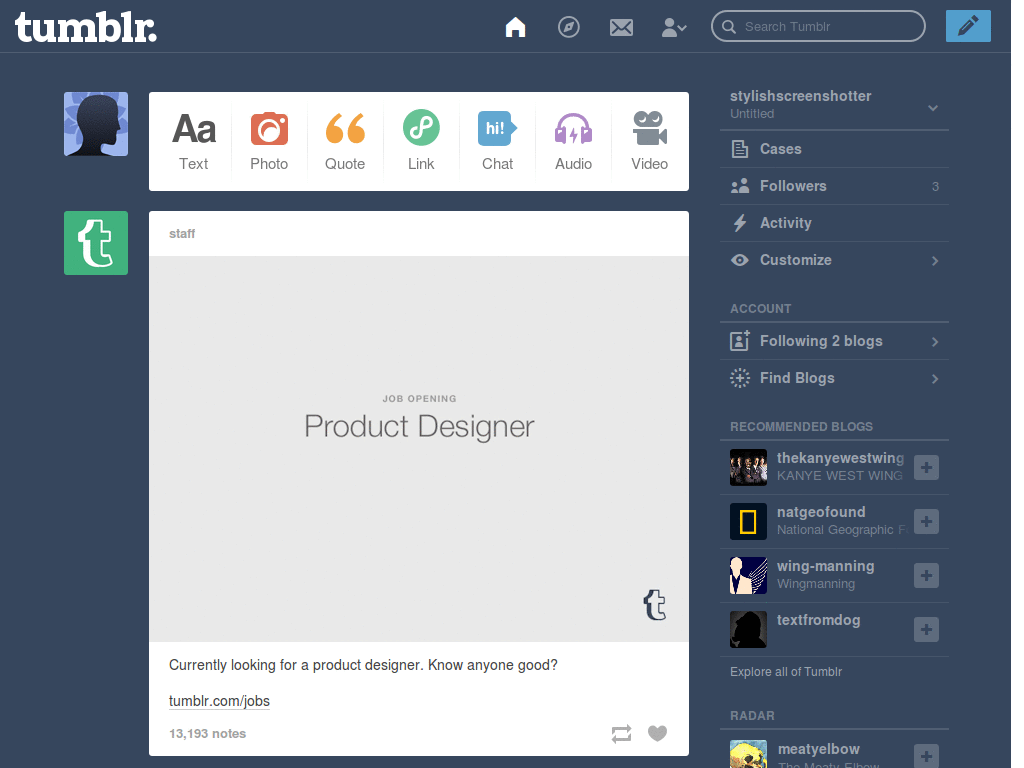Click the Cases document icon

(740, 149)
